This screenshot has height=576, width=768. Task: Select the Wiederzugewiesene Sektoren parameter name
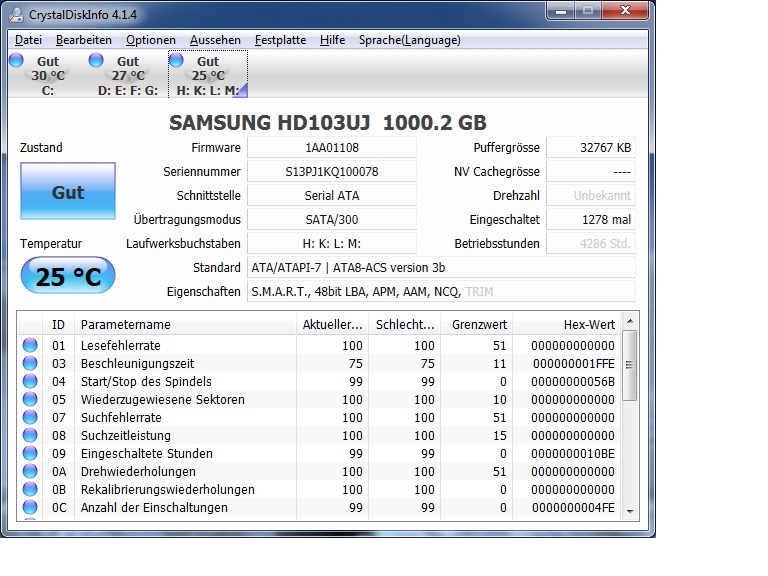[x=163, y=400]
